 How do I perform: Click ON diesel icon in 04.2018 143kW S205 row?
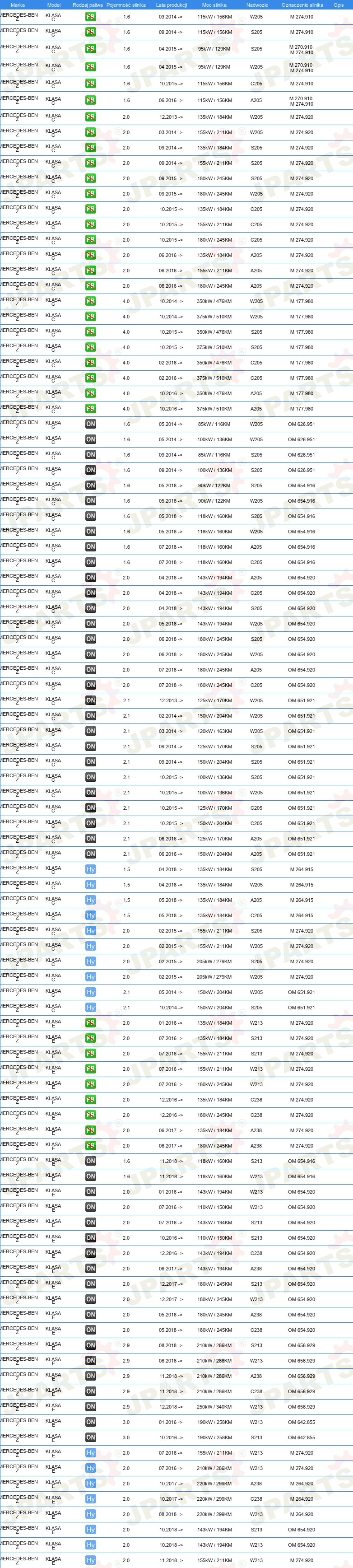pyautogui.click(x=90, y=608)
